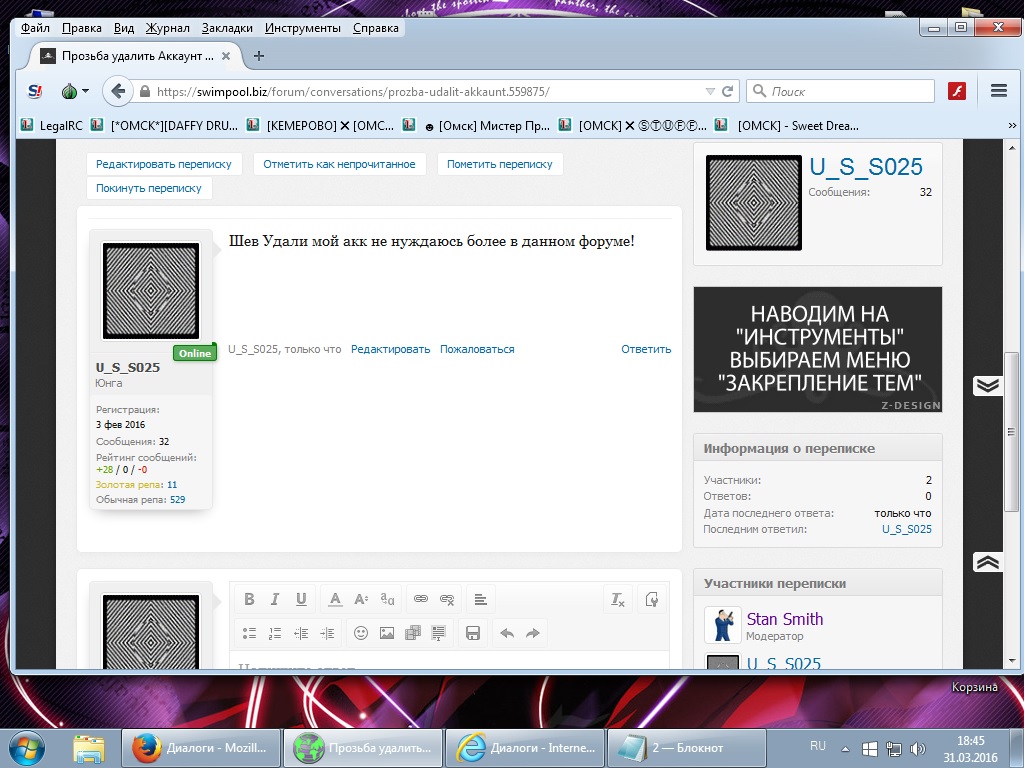The width and height of the screenshot is (1025, 768).
Task: Jump down with double-chevron down button
Action: point(988,385)
